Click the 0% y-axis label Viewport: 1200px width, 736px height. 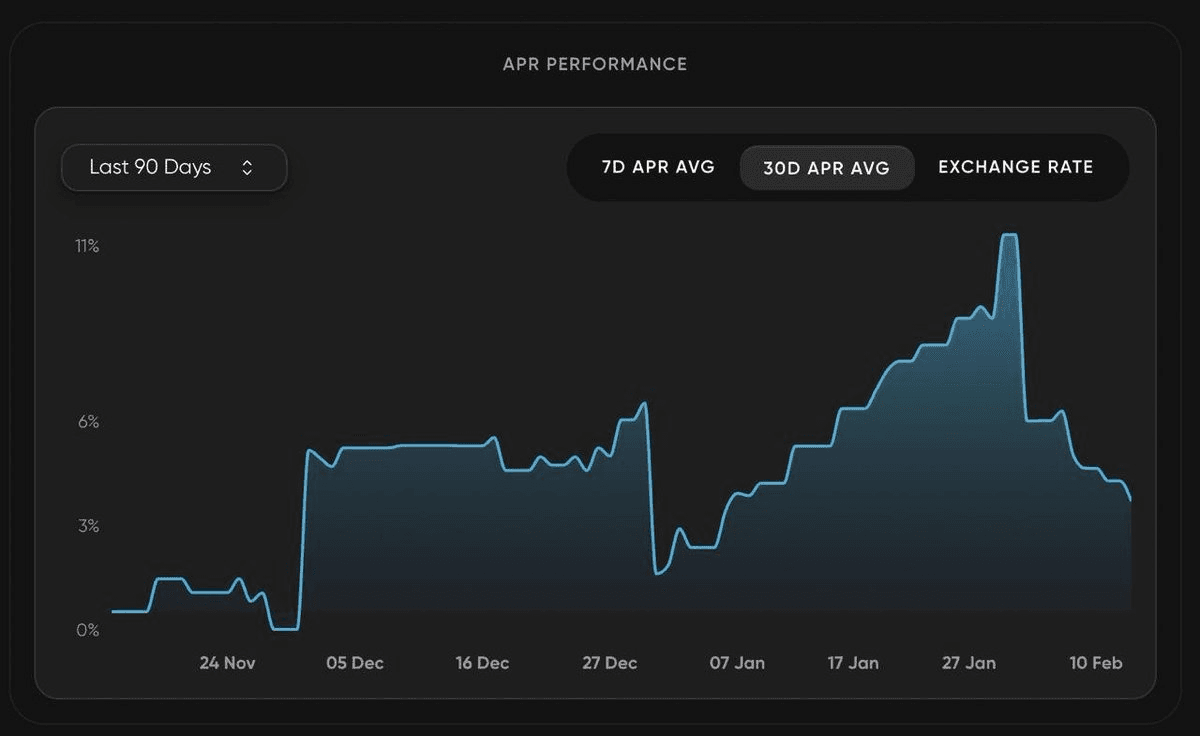(x=88, y=630)
